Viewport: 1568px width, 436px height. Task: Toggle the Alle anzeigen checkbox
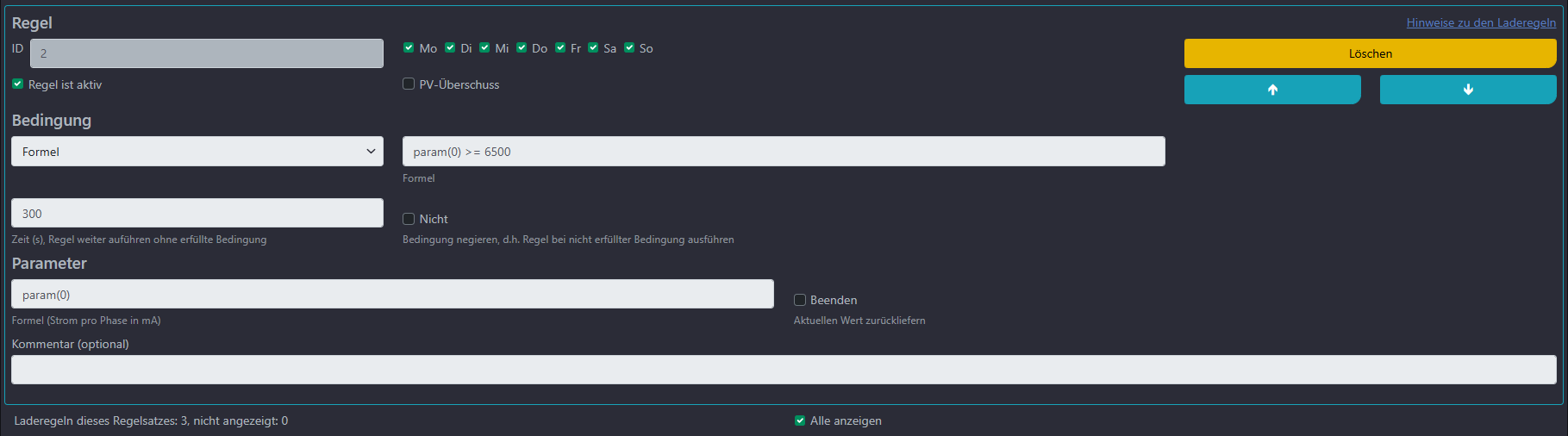pyautogui.click(x=800, y=420)
